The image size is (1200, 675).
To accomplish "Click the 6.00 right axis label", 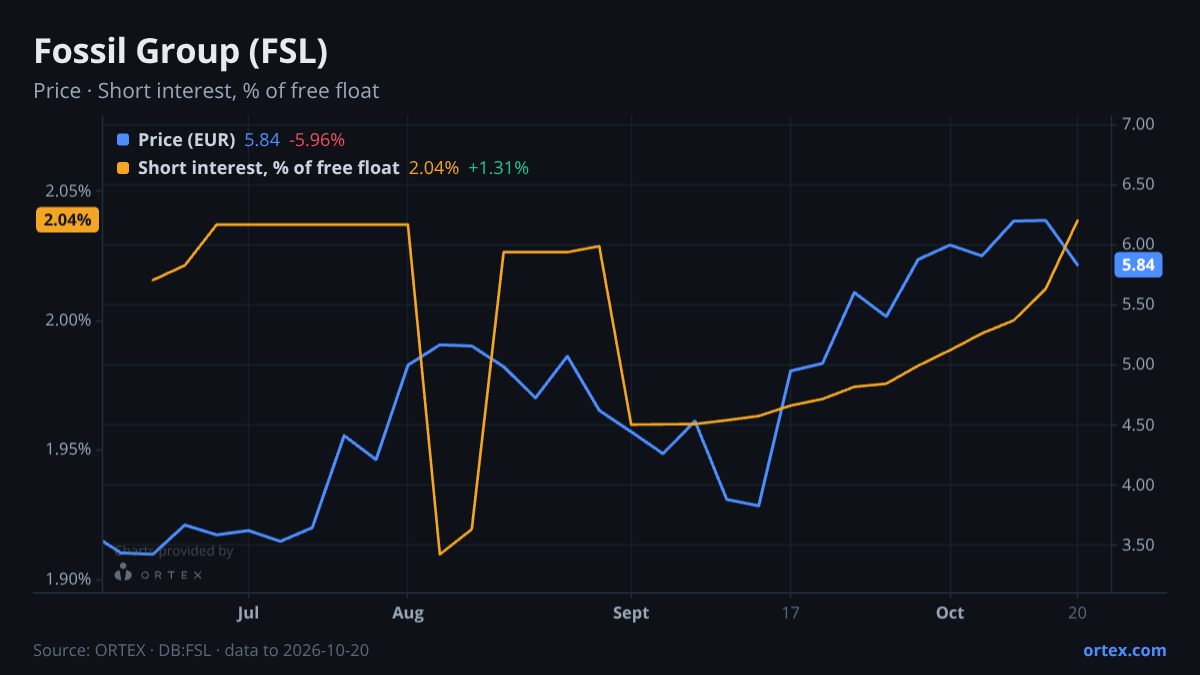I will [x=1139, y=244].
